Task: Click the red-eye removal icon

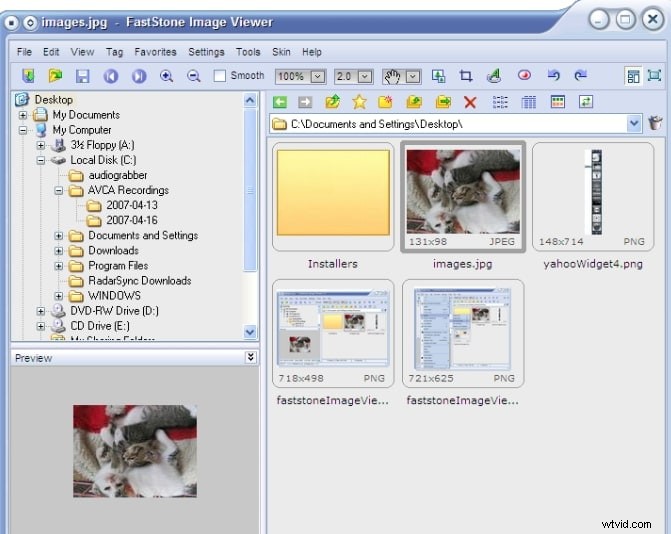Action: pyautogui.click(x=523, y=76)
